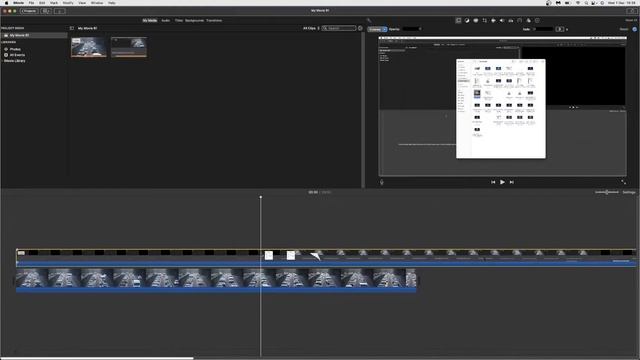Screen dimensions: 640x360
Task: Select the upper screen-recording clip in timeline
Action: click(x=326, y=258)
